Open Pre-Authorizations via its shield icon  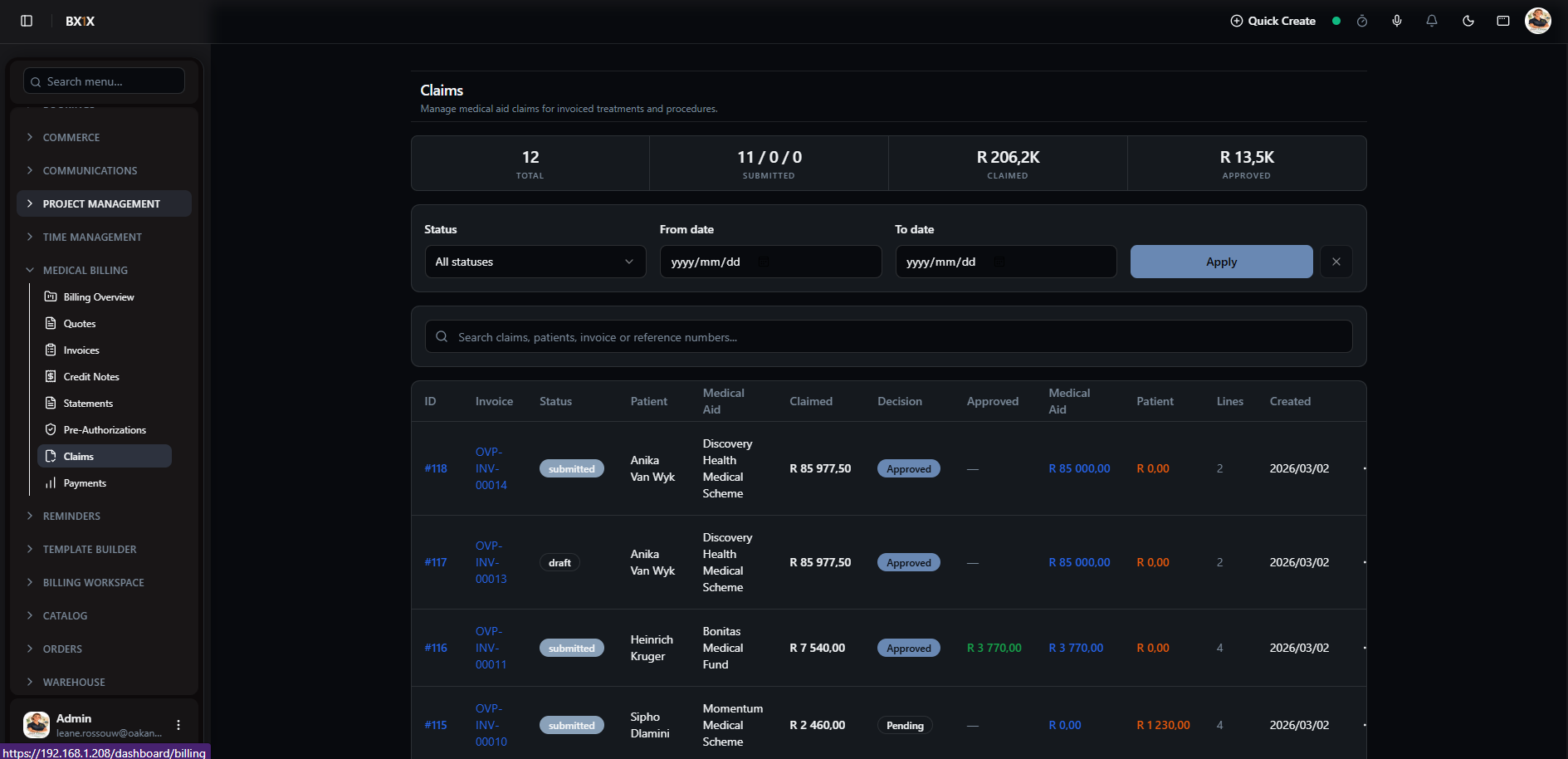[51, 429]
